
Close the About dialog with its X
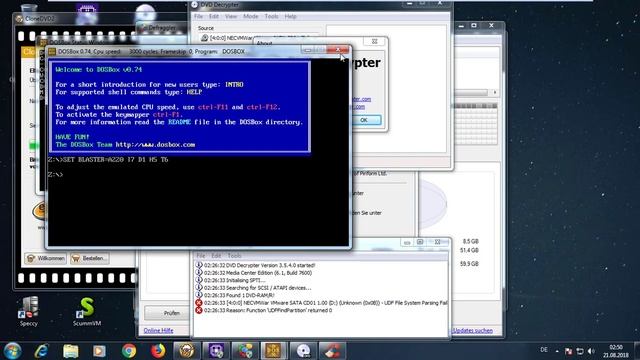(374, 41)
